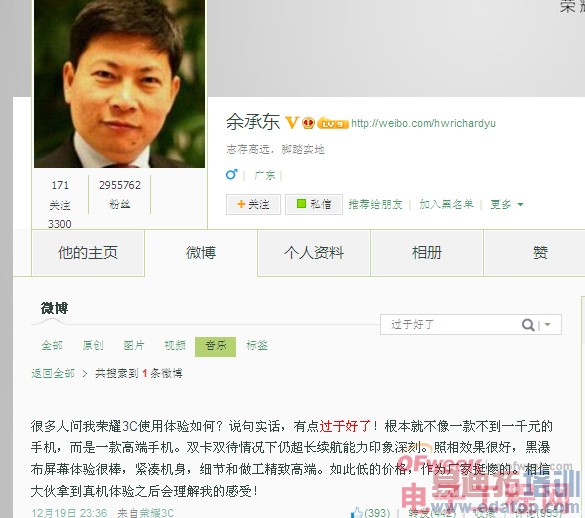Click the 余承东 profile photo
This screenshot has height=518, width=585.
(x=119, y=84)
